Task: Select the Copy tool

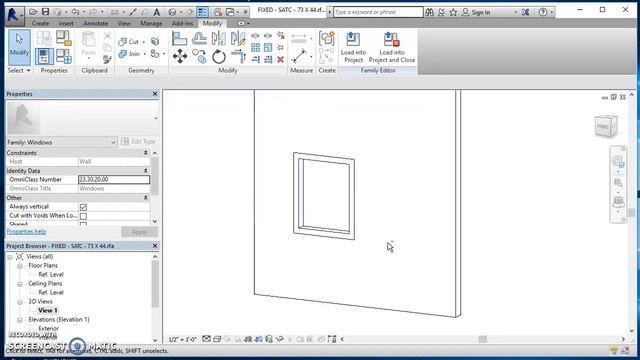Action: coord(199,56)
